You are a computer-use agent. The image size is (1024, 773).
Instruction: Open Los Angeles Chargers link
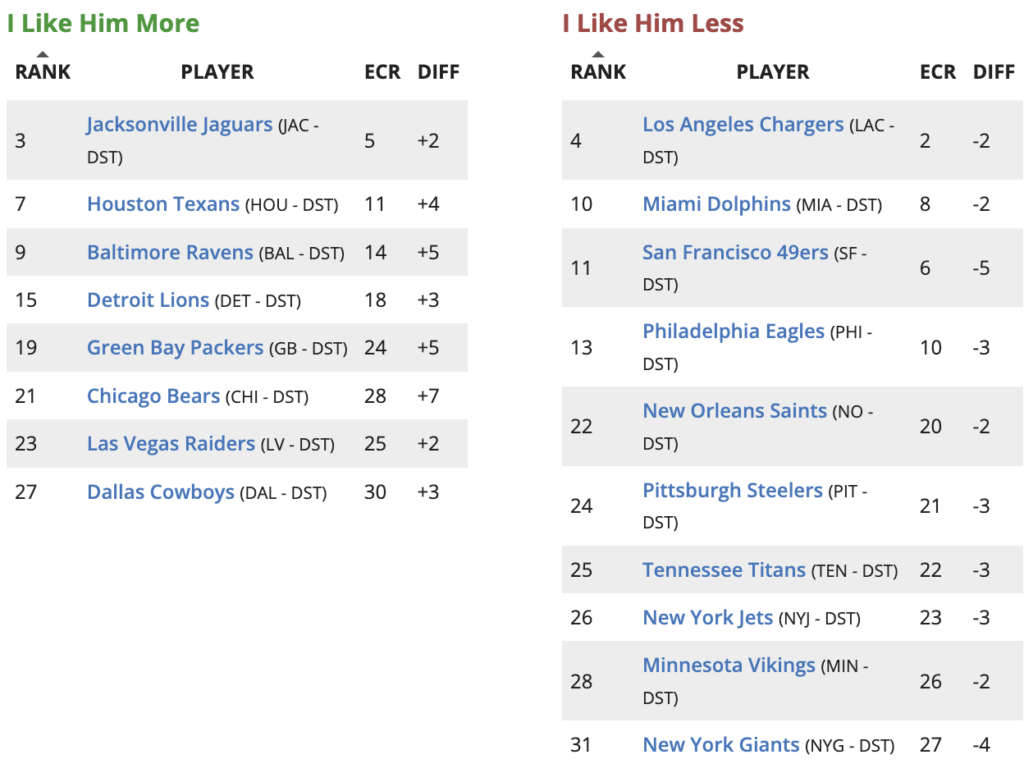[743, 125]
